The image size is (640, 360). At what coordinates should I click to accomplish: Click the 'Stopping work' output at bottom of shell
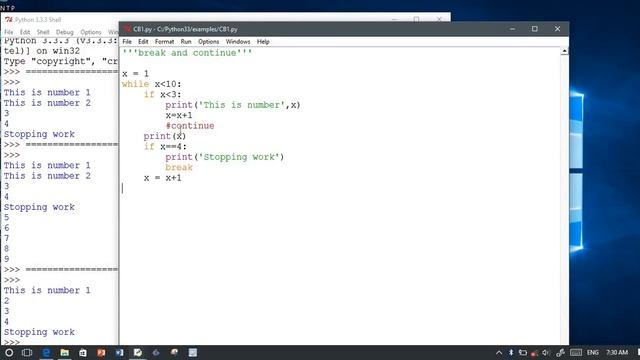click(39, 332)
